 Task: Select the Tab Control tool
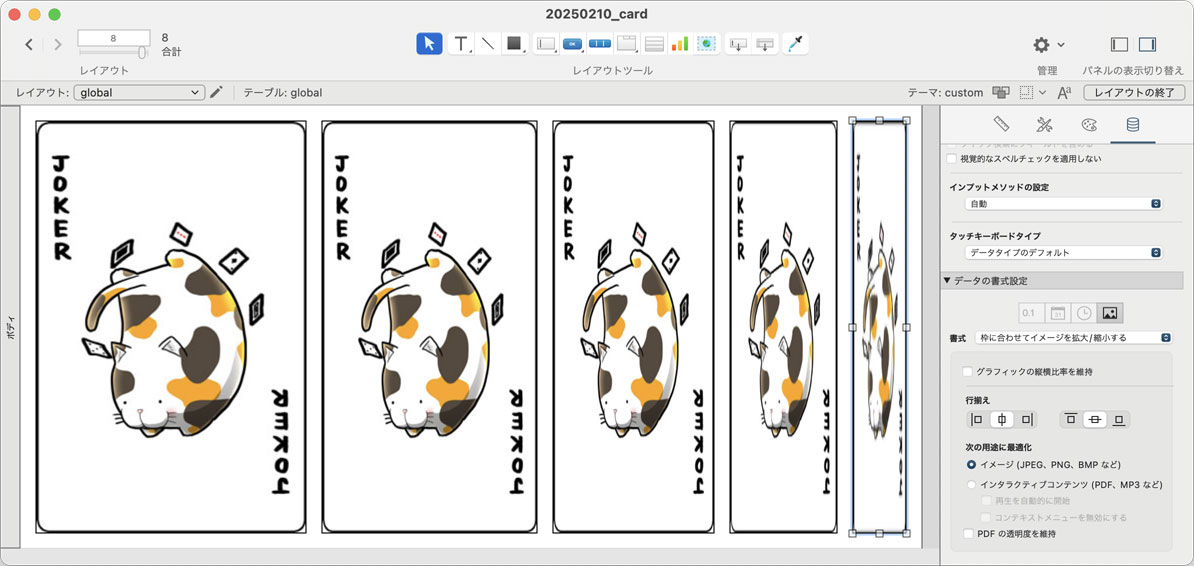[627, 43]
